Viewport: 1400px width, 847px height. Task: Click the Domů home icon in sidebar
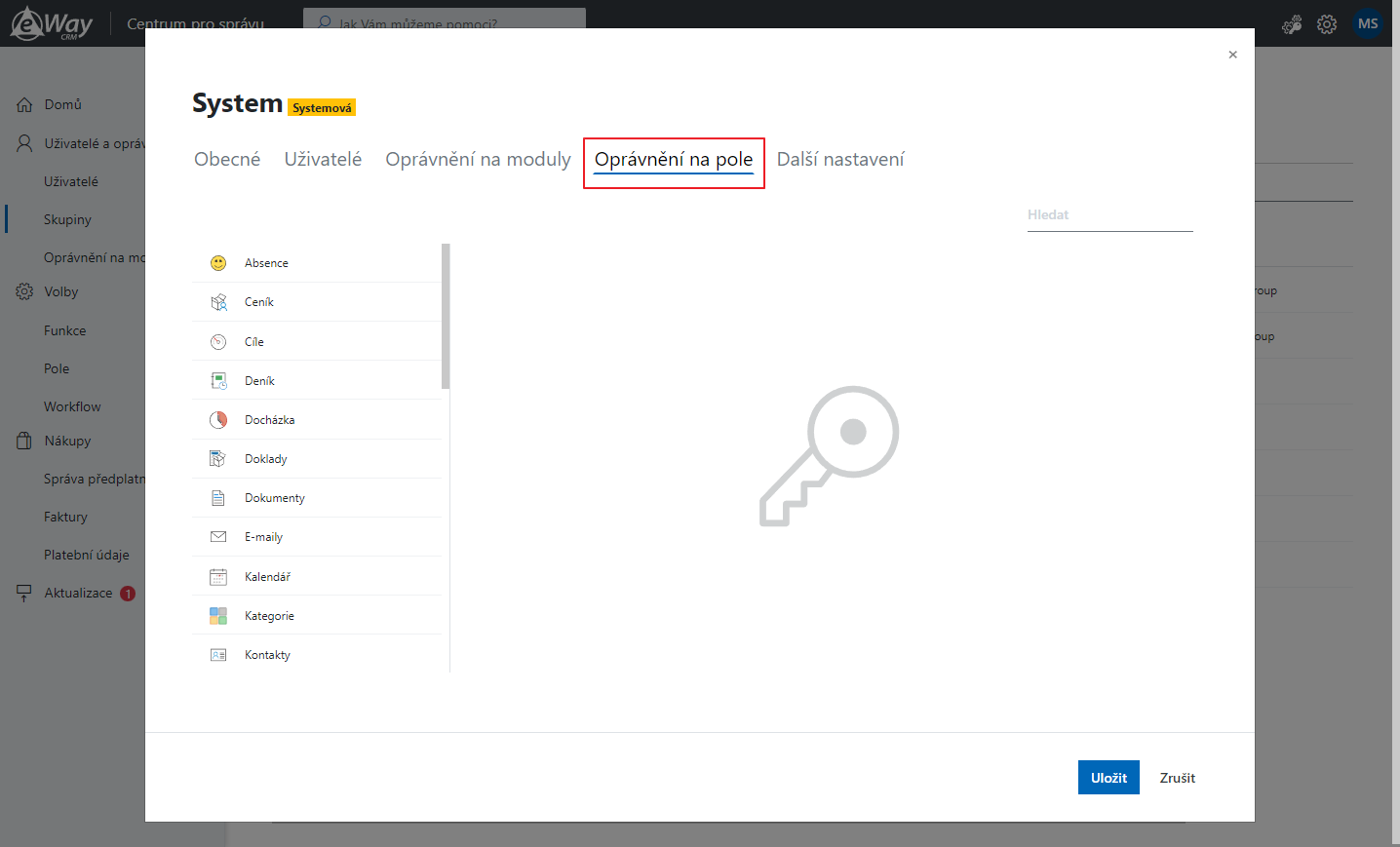click(x=24, y=104)
